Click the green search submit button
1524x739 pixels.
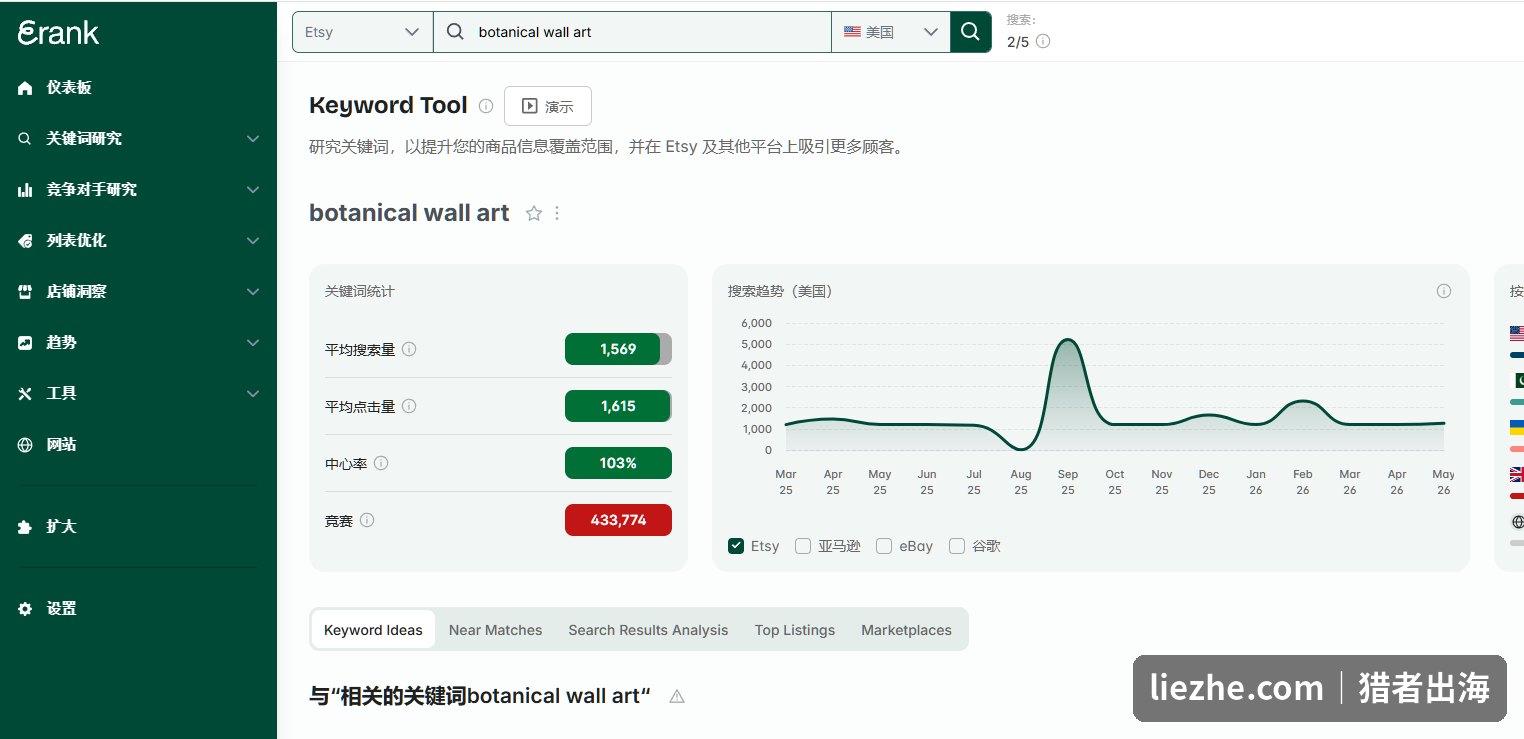point(970,32)
